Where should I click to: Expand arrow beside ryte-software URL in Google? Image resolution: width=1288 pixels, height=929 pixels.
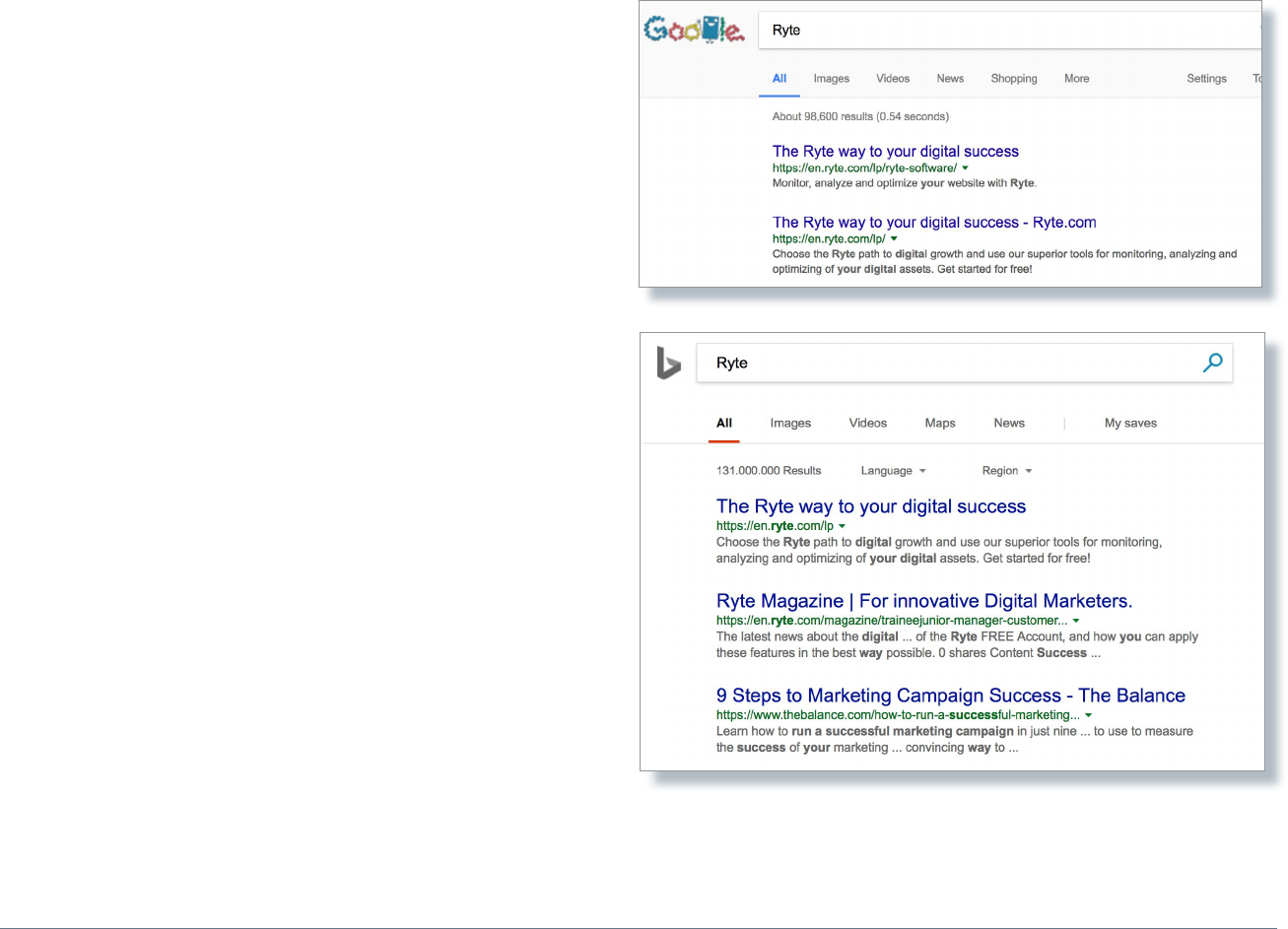pos(965,168)
